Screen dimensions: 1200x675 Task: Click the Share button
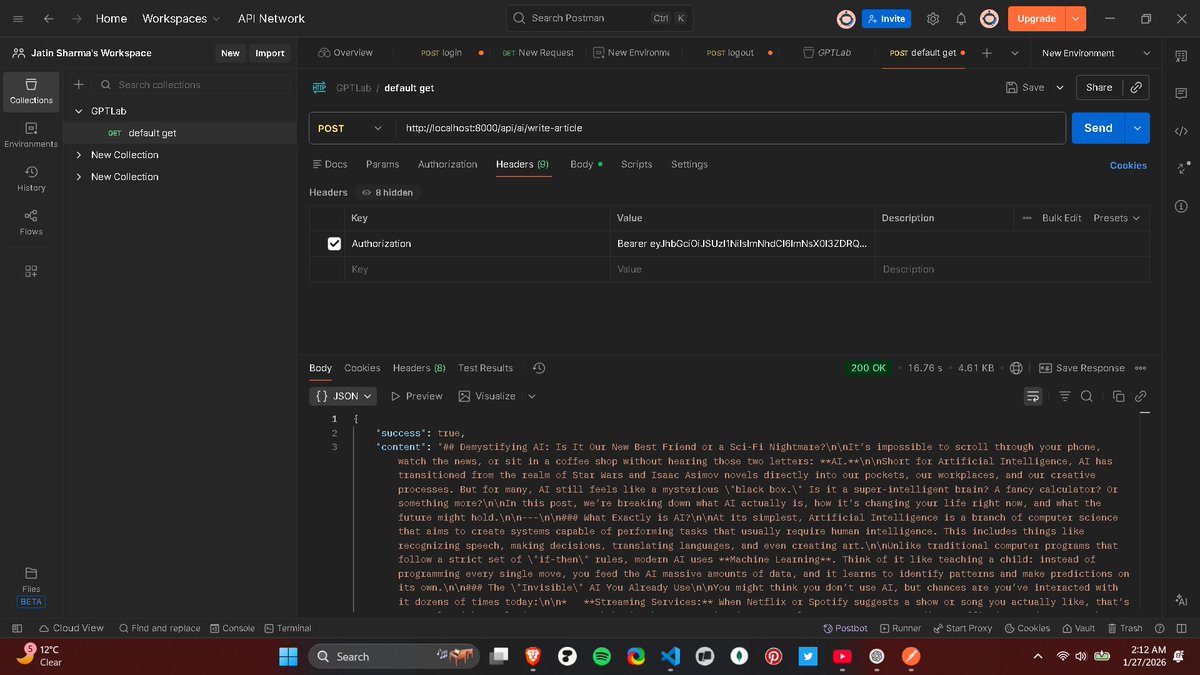(1099, 88)
